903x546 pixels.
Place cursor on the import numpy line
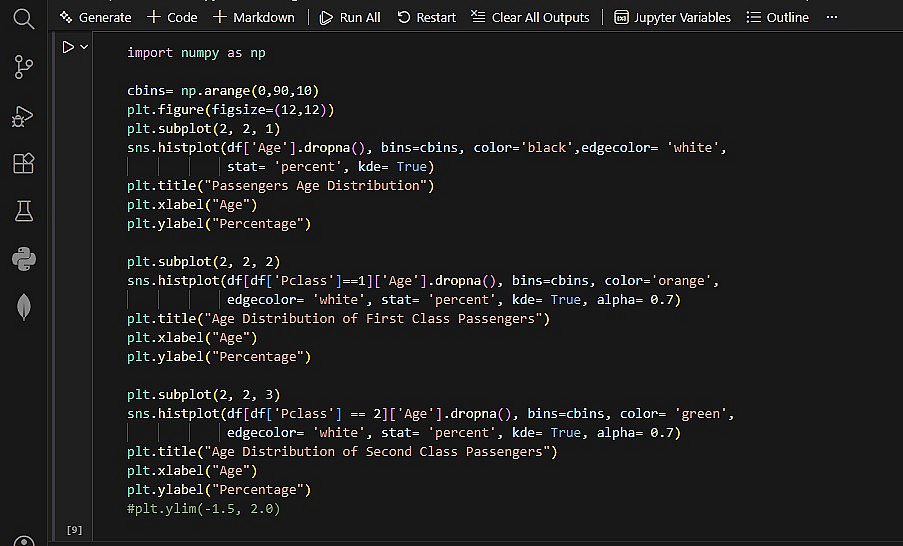coord(196,53)
